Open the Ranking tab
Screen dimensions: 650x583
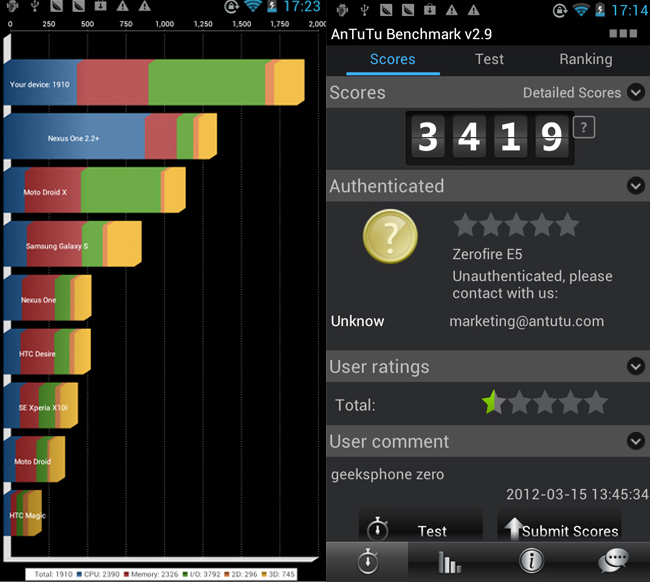click(x=586, y=59)
